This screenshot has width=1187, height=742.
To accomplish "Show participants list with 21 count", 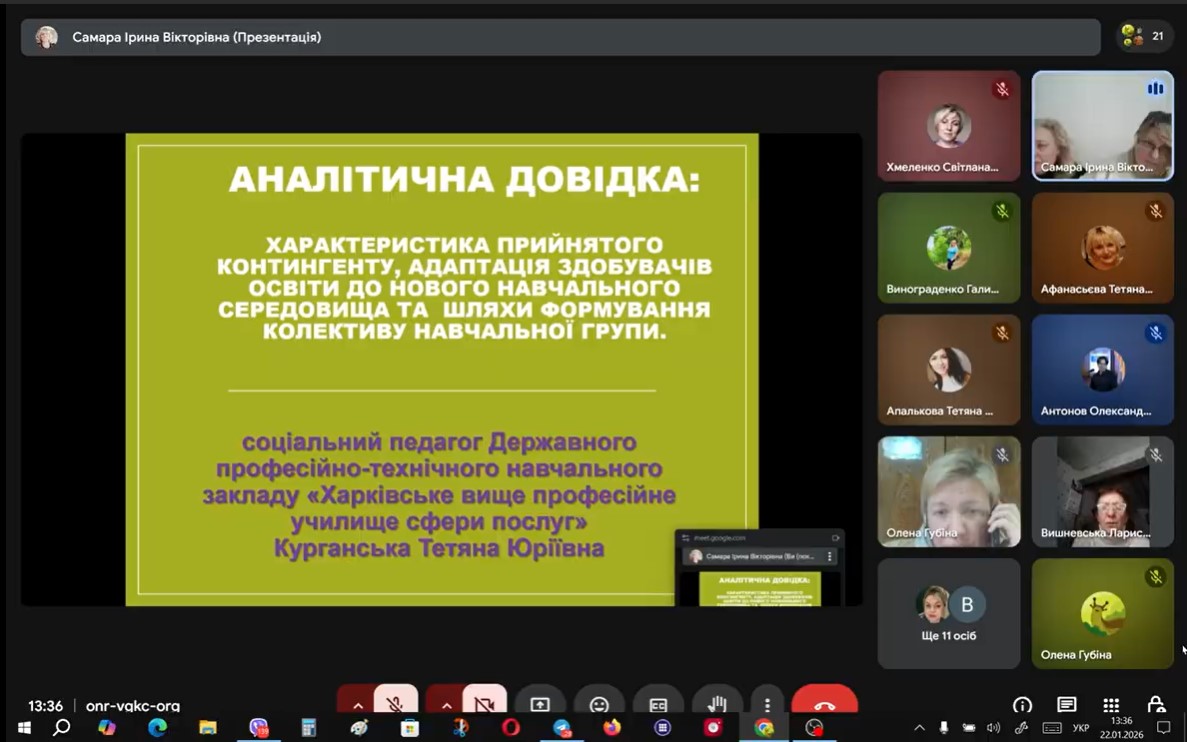I will pyautogui.click(x=1145, y=37).
